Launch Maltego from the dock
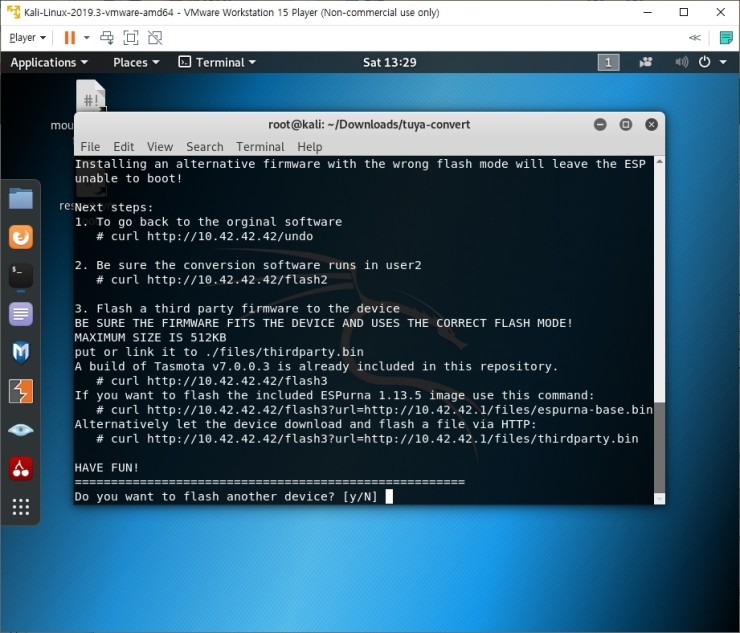The image size is (740, 633). (x=21, y=353)
